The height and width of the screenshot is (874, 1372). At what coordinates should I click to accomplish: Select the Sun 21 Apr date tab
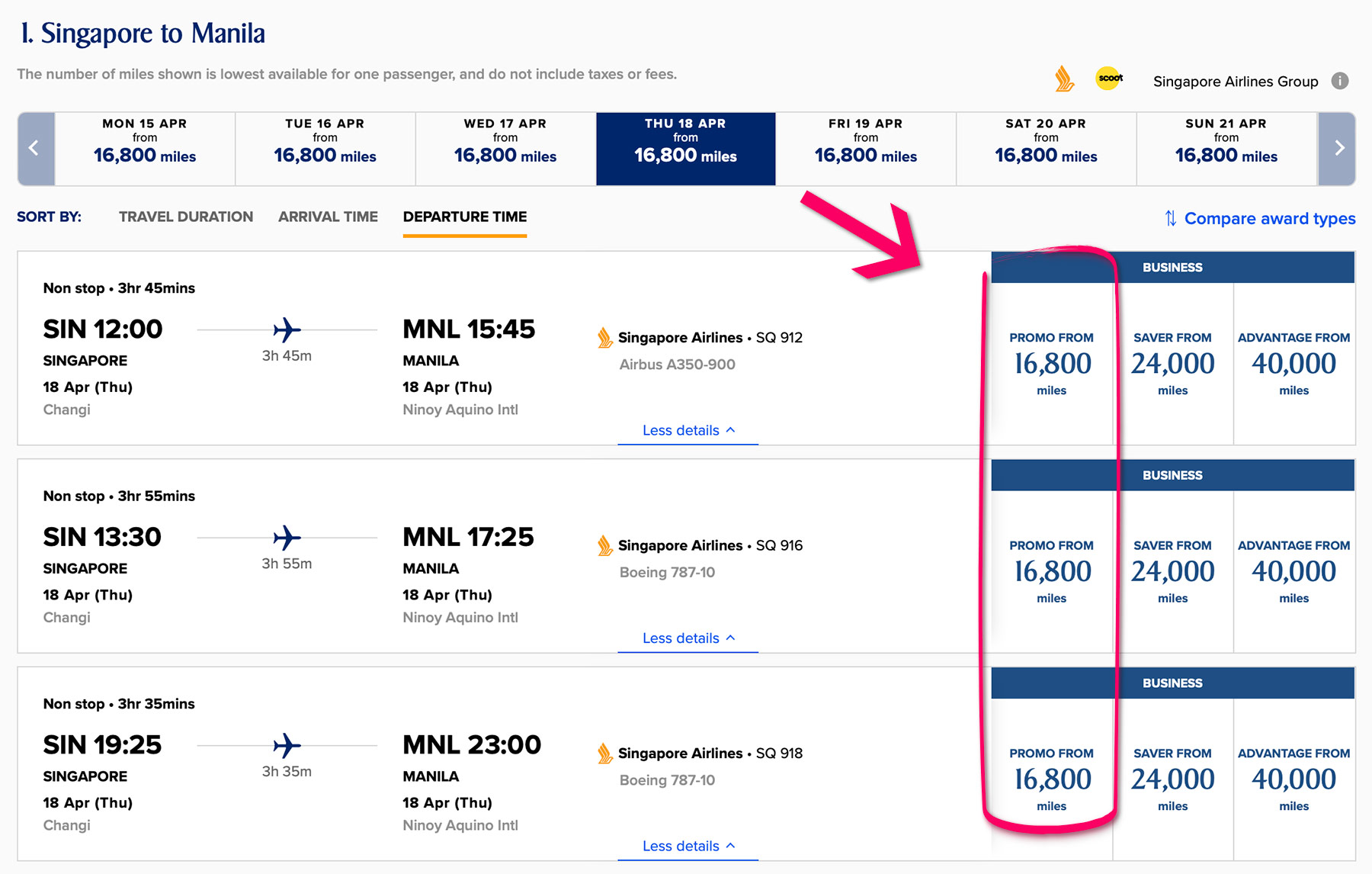[x=1226, y=149]
